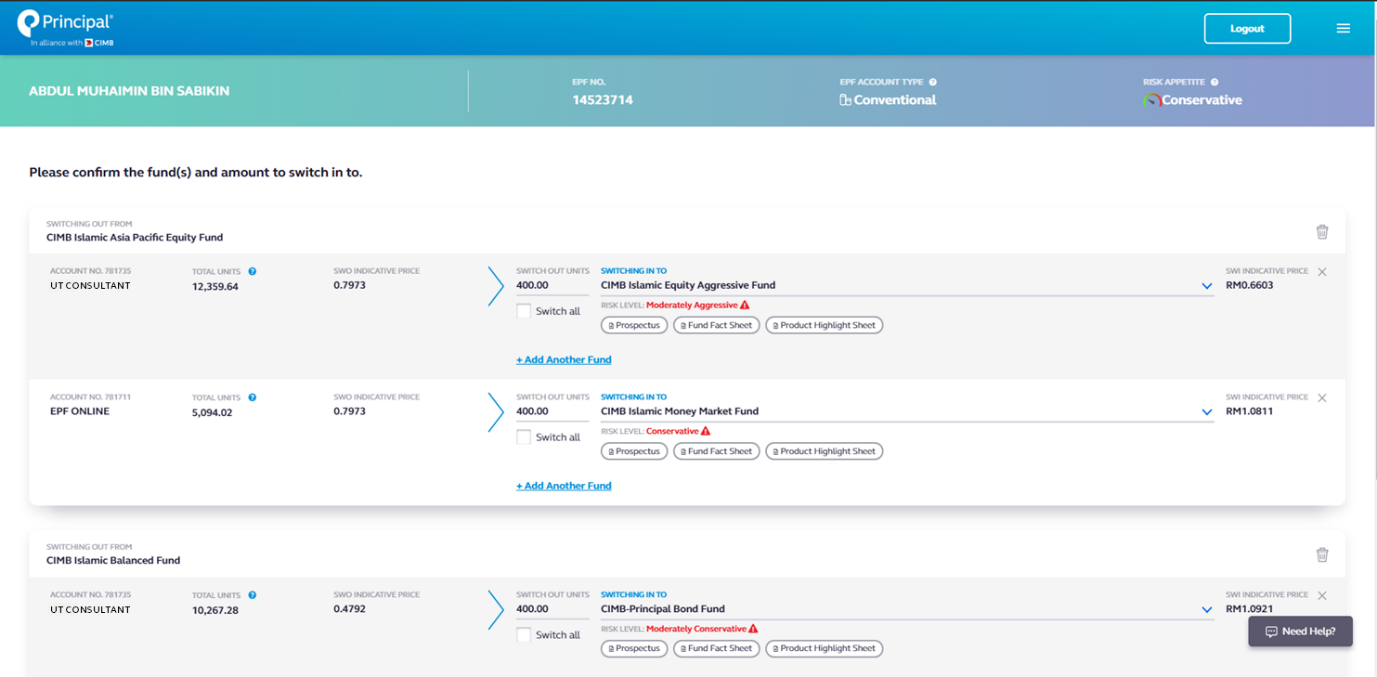Viewport: 1377px width, 677px height.
Task: Open the Fund Fact Sheet for the Money Market Fund
Action: click(x=716, y=451)
